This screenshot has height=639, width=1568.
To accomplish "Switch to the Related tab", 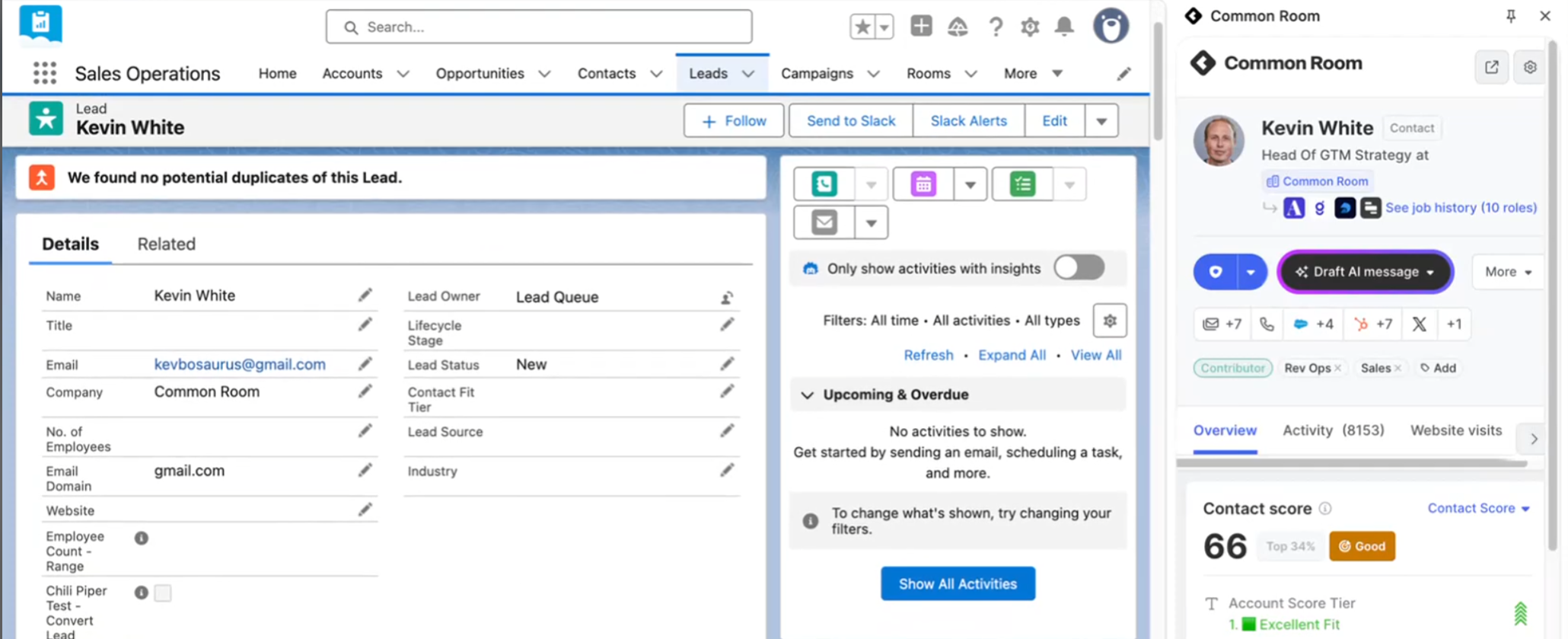I will point(167,244).
